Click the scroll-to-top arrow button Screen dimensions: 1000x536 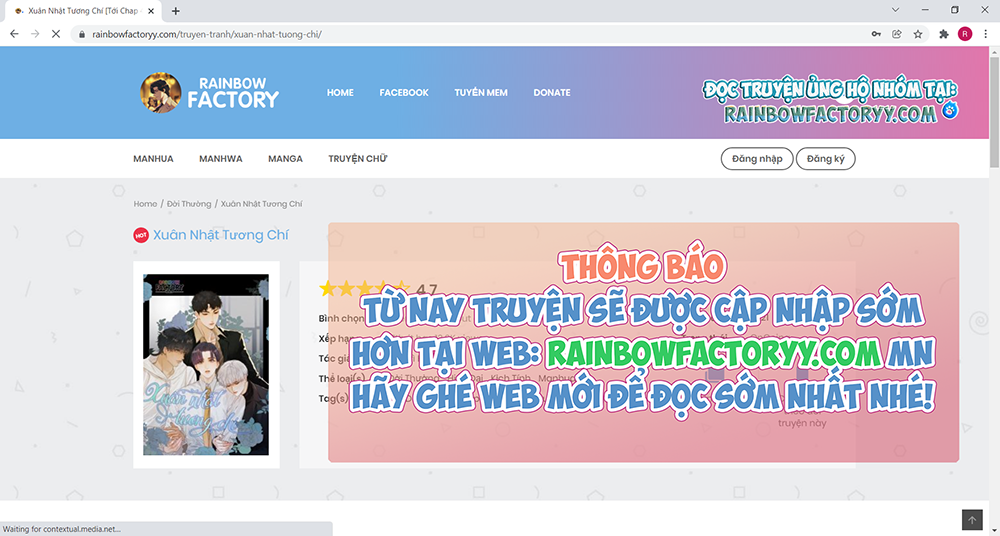972,520
